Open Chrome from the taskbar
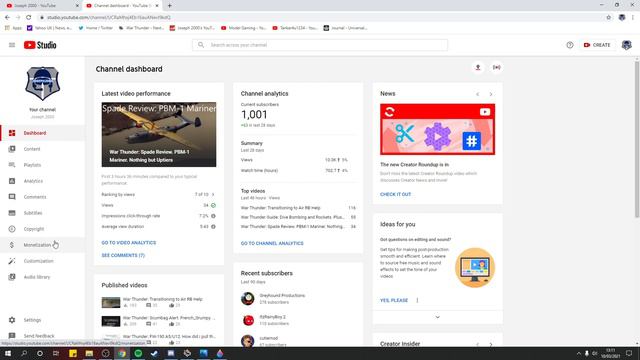The width and height of the screenshot is (640, 360). click(122, 353)
